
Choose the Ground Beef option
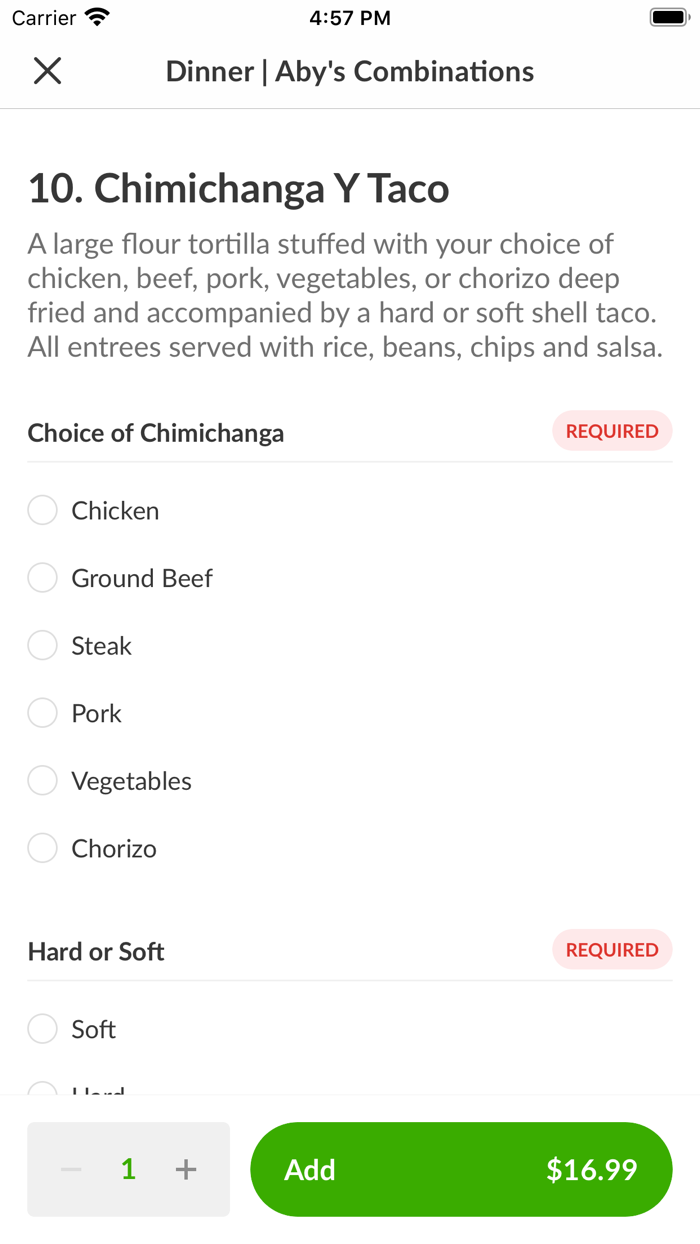click(43, 578)
